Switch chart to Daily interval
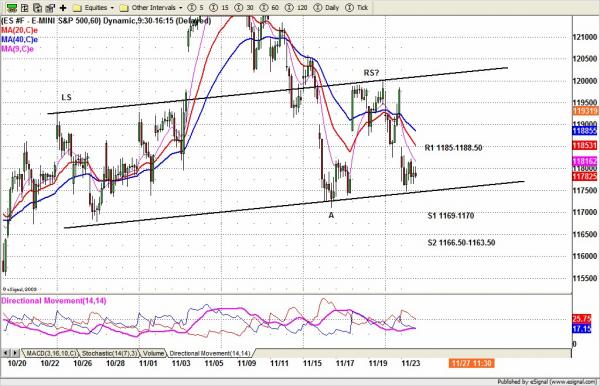 point(326,7)
